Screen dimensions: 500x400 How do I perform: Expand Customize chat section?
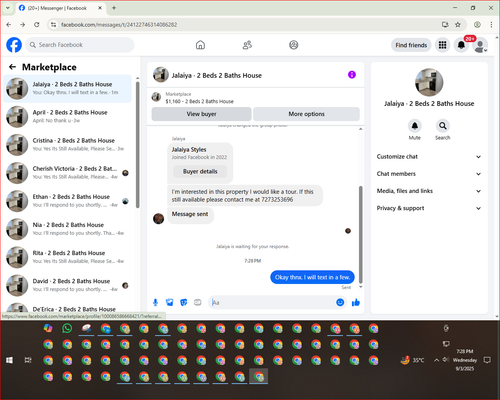click(429, 157)
